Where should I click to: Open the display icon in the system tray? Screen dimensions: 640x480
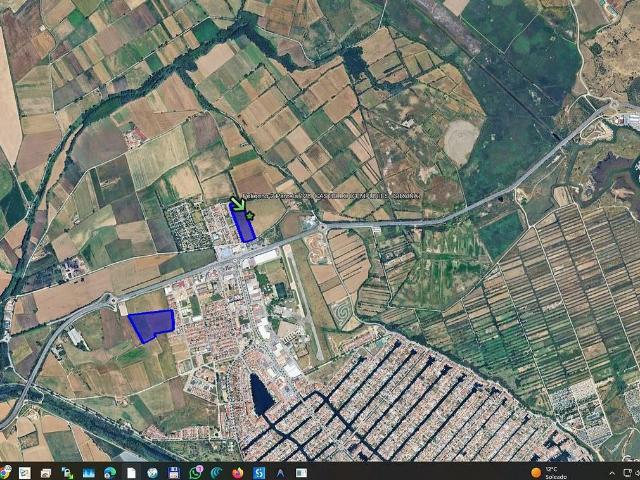coord(628,473)
